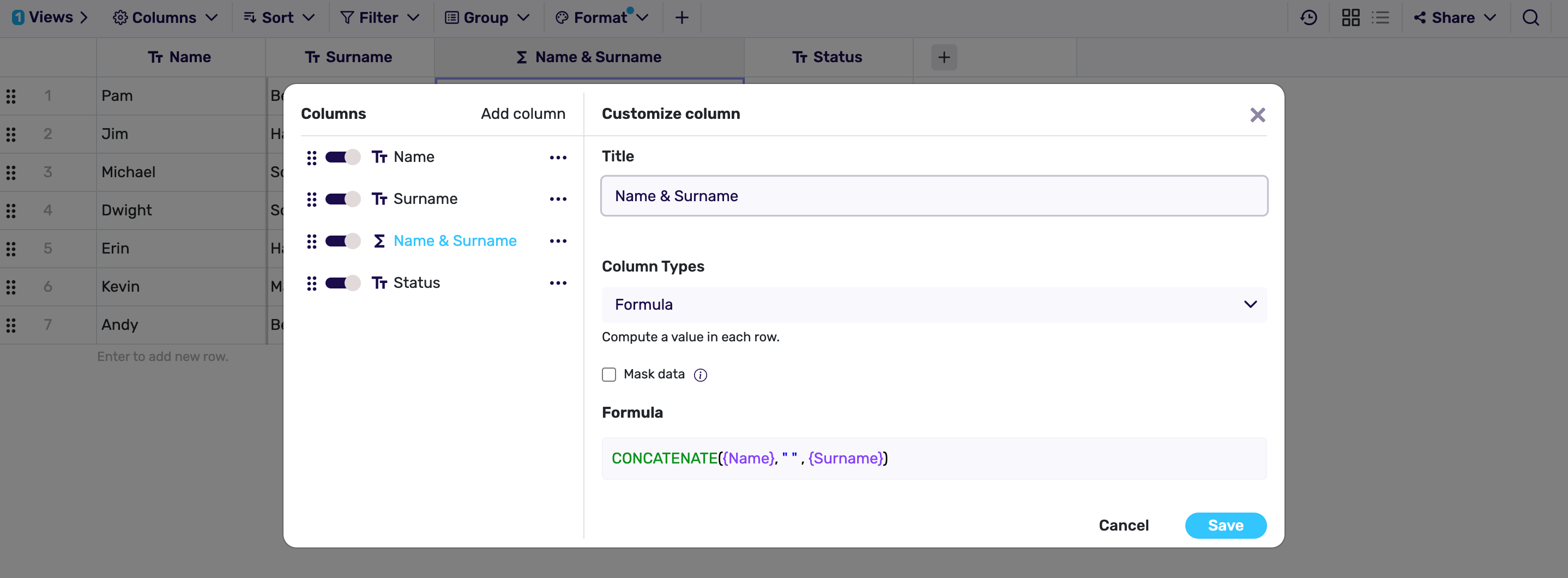Grab the drag handle for Name column

(312, 158)
